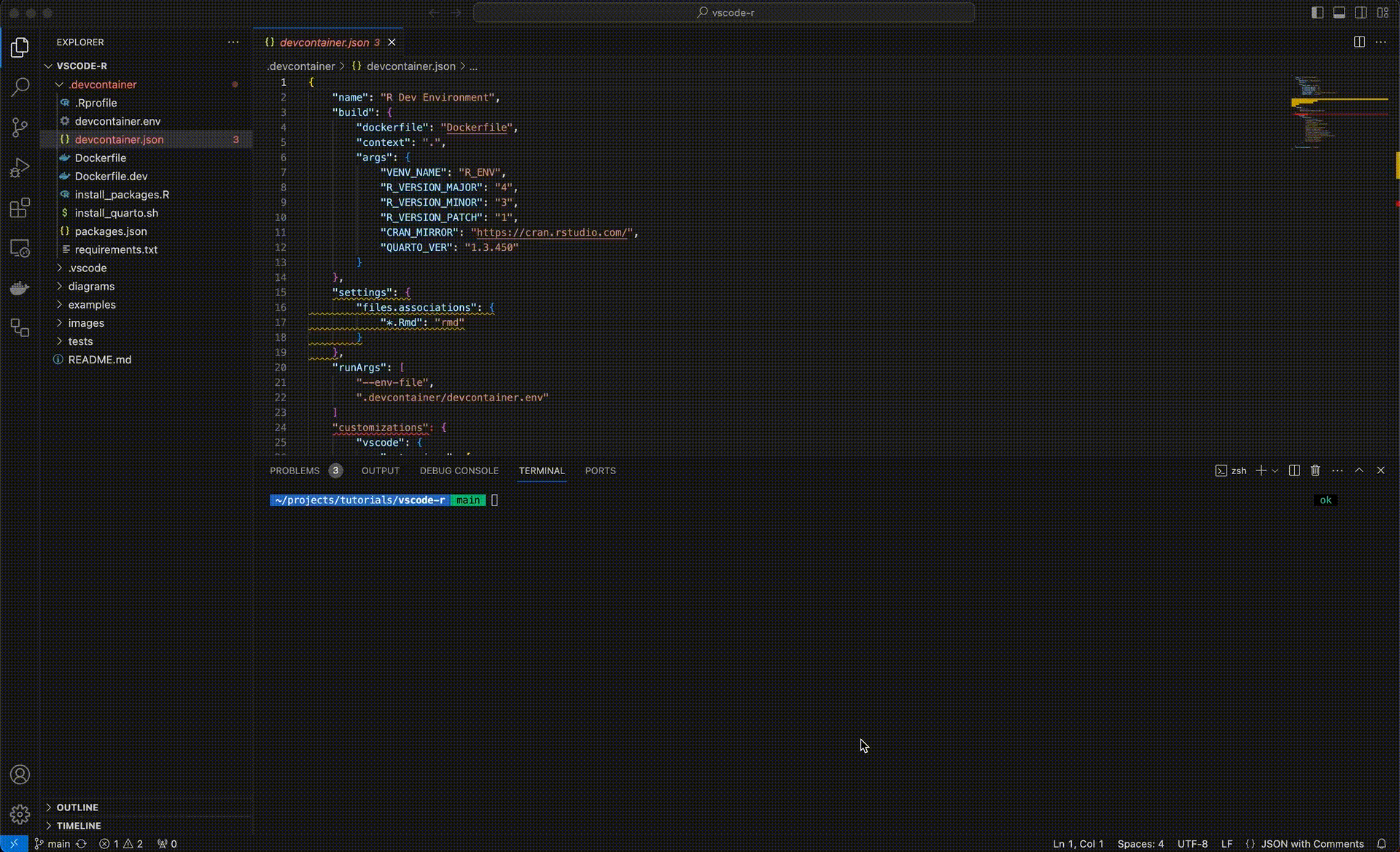Open the Extensions view
The image size is (1400, 852).
pyautogui.click(x=20, y=208)
